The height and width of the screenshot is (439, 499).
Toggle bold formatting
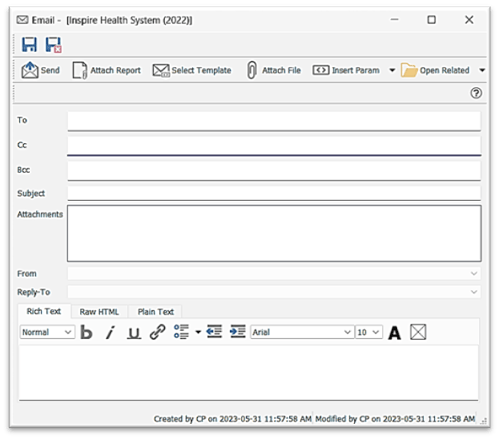point(86,332)
